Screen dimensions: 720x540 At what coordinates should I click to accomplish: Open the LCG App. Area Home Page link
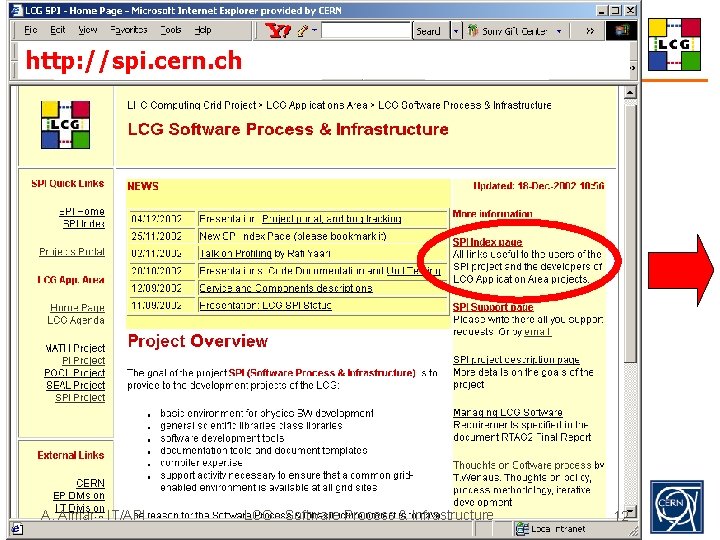tap(77, 308)
